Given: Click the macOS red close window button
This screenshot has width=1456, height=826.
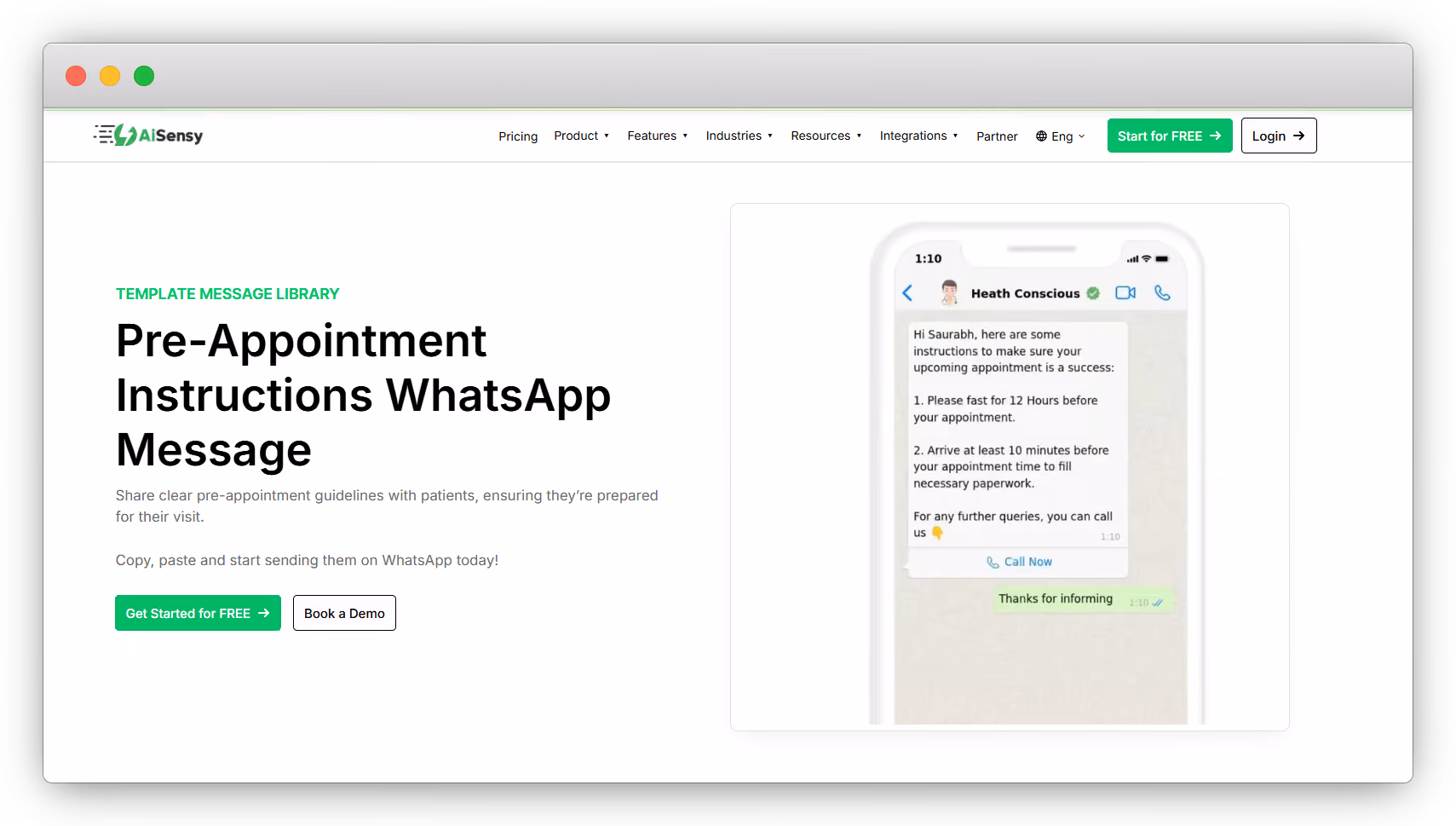Looking at the screenshot, I should tap(76, 76).
